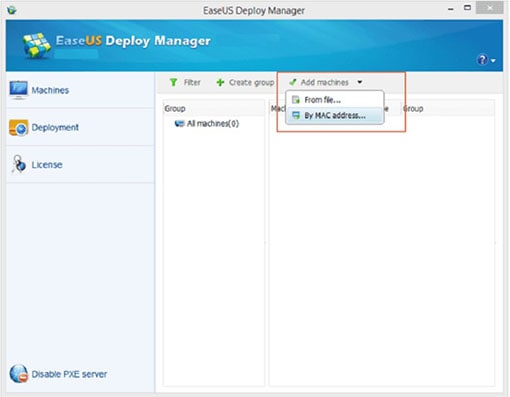Minimize the EaseUS Deploy Manager window
This screenshot has height=397, width=510.
(451, 9)
